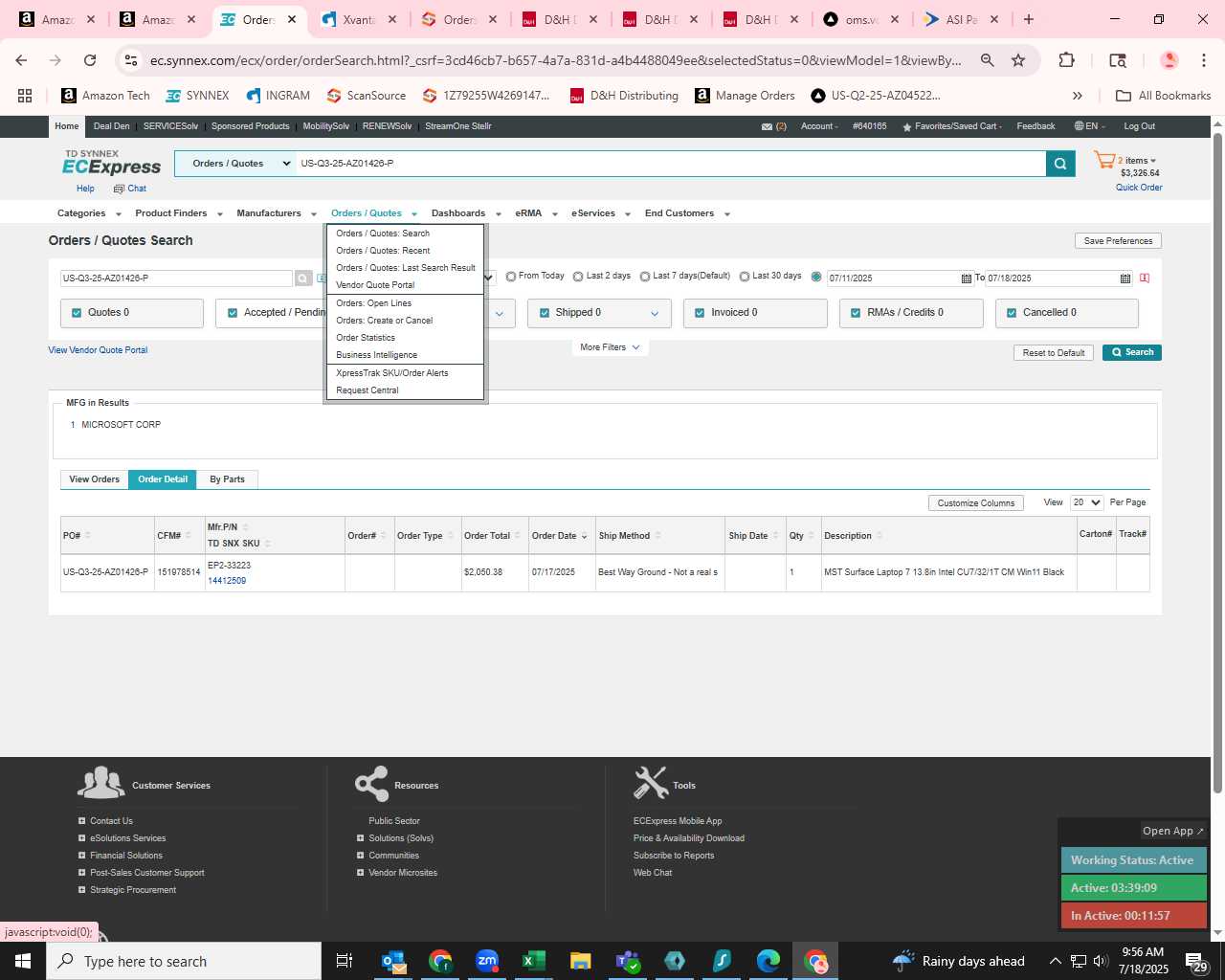The image size is (1225, 980).
Task: Open the 14412509 SKU link
Action: click(x=227, y=581)
